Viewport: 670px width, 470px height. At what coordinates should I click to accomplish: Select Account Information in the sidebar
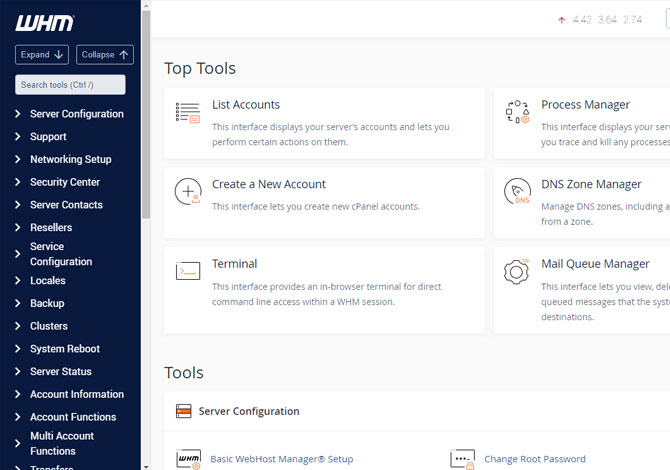tap(76, 394)
